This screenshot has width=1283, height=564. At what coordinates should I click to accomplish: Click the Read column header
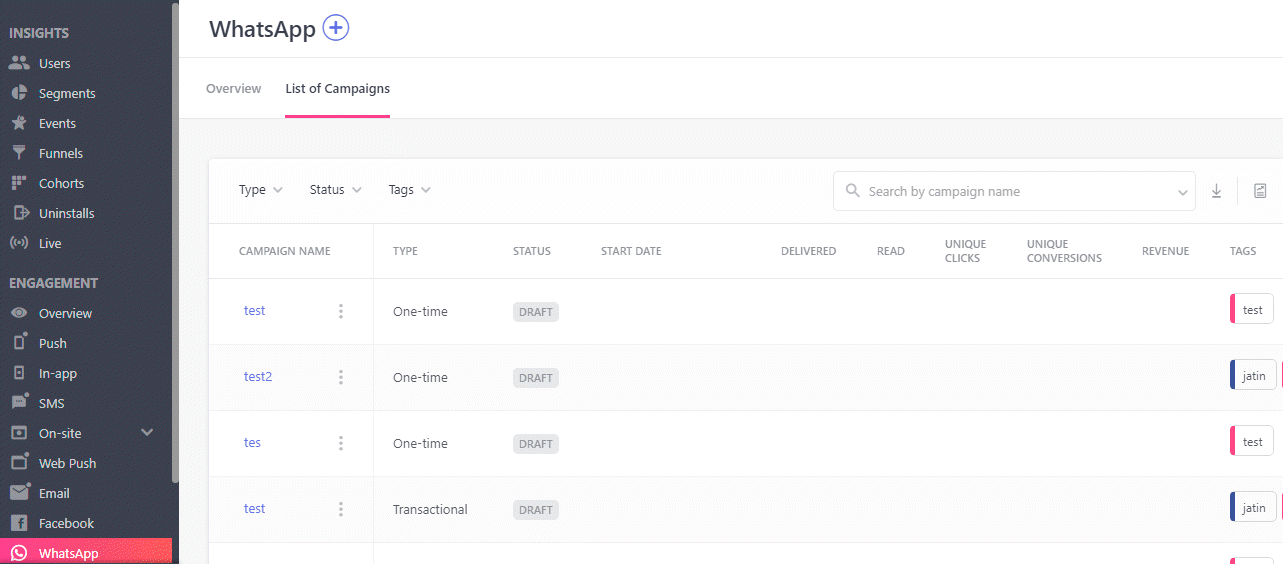point(891,251)
